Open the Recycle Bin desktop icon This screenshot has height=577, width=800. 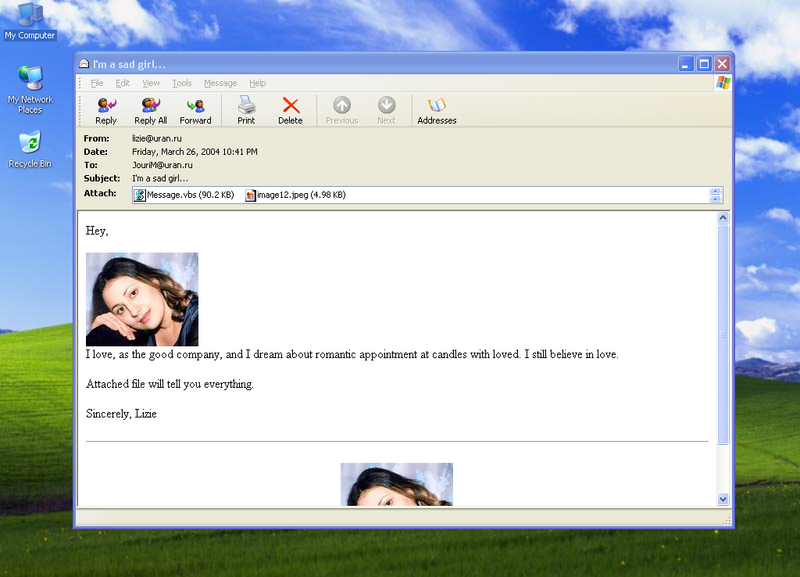(x=30, y=149)
